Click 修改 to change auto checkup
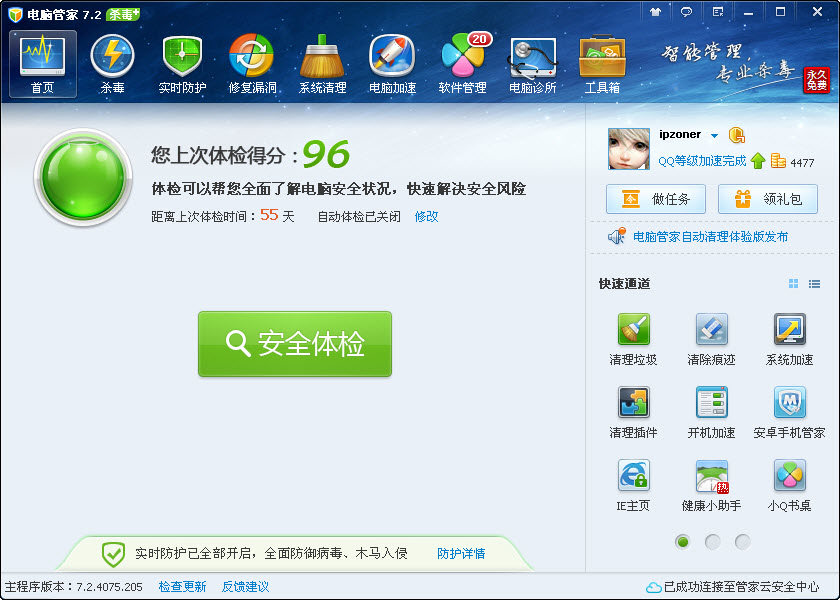The width and height of the screenshot is (840, 600). (x=426, y=216)
